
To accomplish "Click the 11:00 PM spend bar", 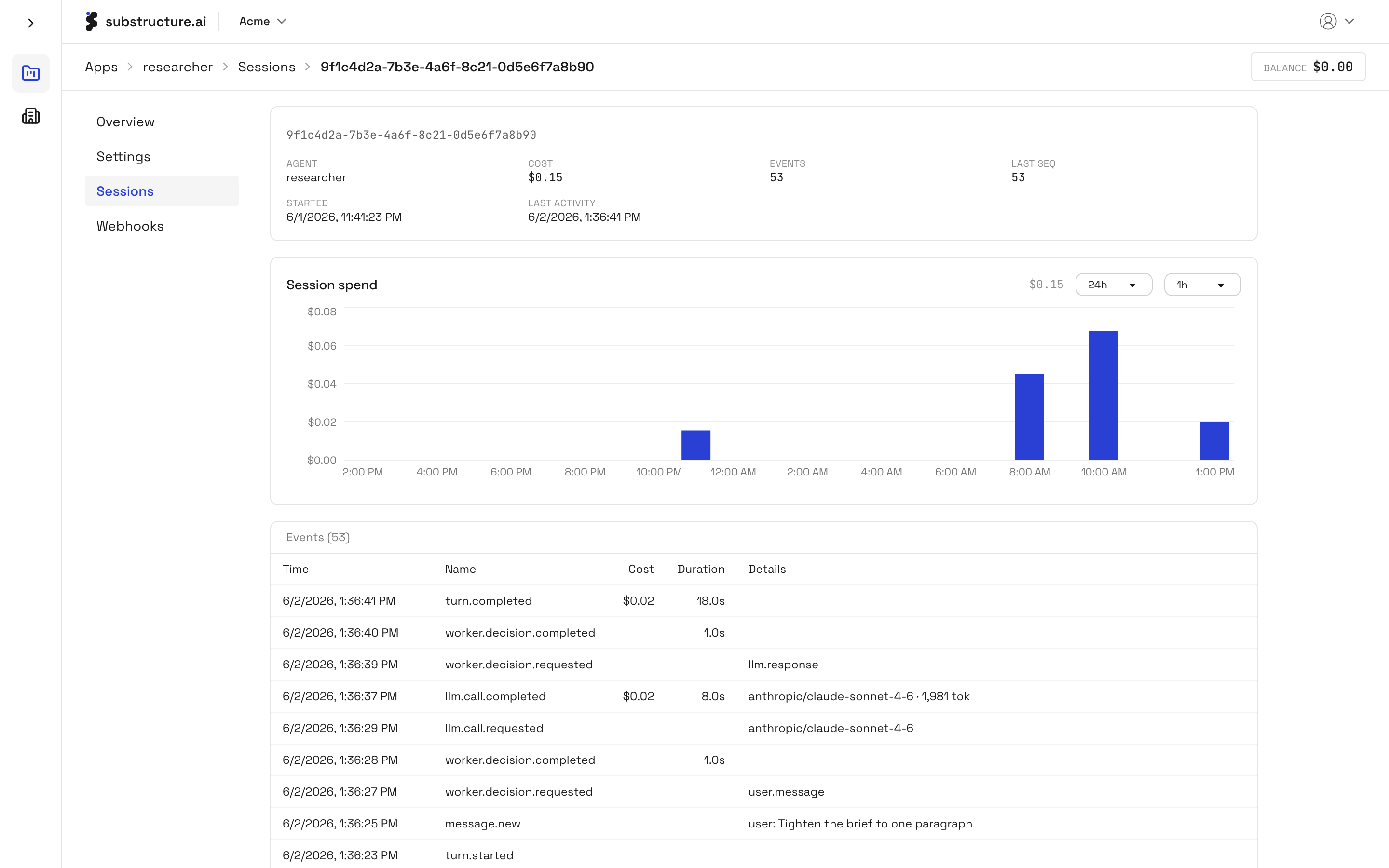I will 695,445.
